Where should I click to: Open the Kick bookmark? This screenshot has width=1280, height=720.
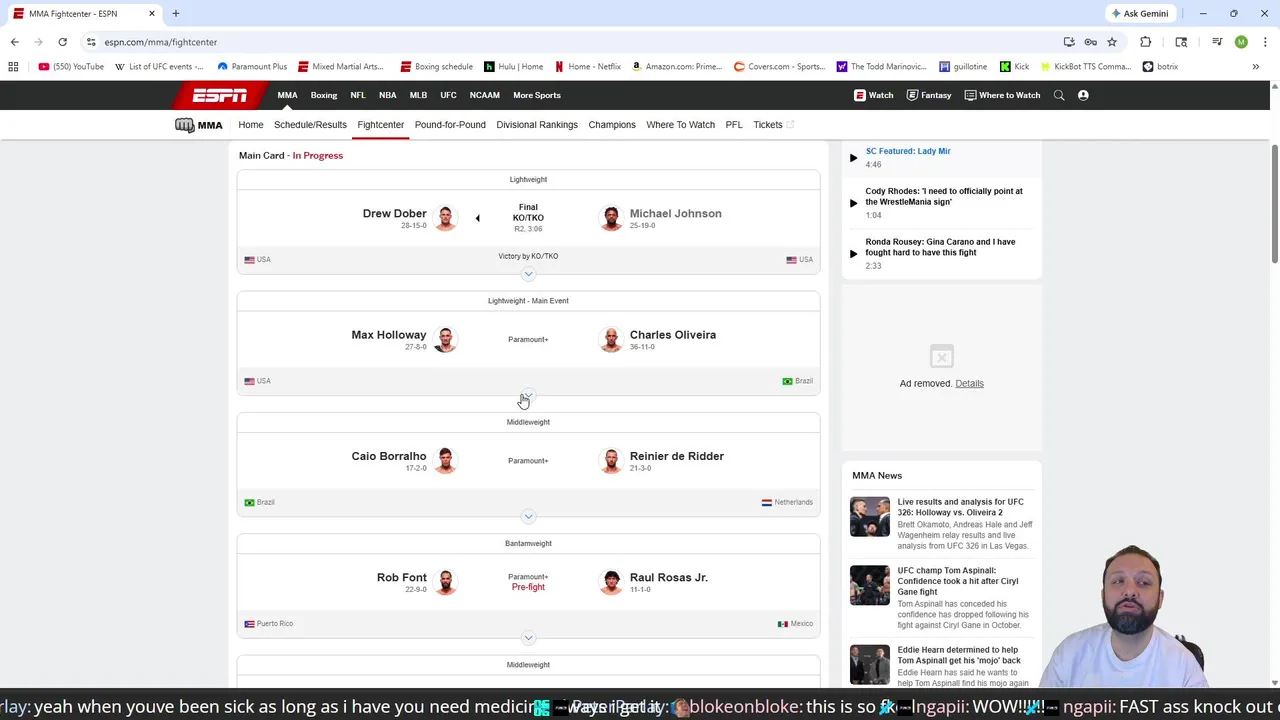tap(1014, 67)
